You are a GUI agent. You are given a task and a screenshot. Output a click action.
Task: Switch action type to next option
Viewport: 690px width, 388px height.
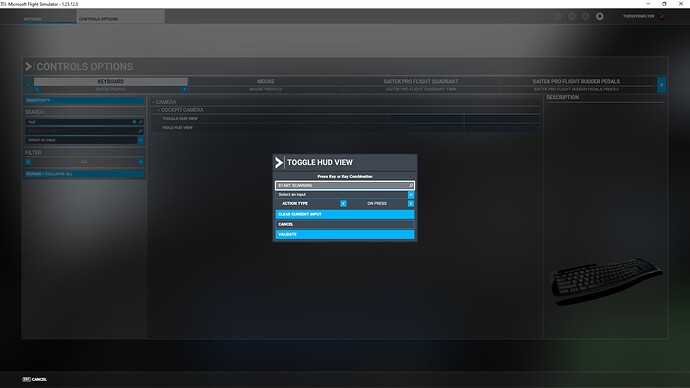tap(411, 204)
